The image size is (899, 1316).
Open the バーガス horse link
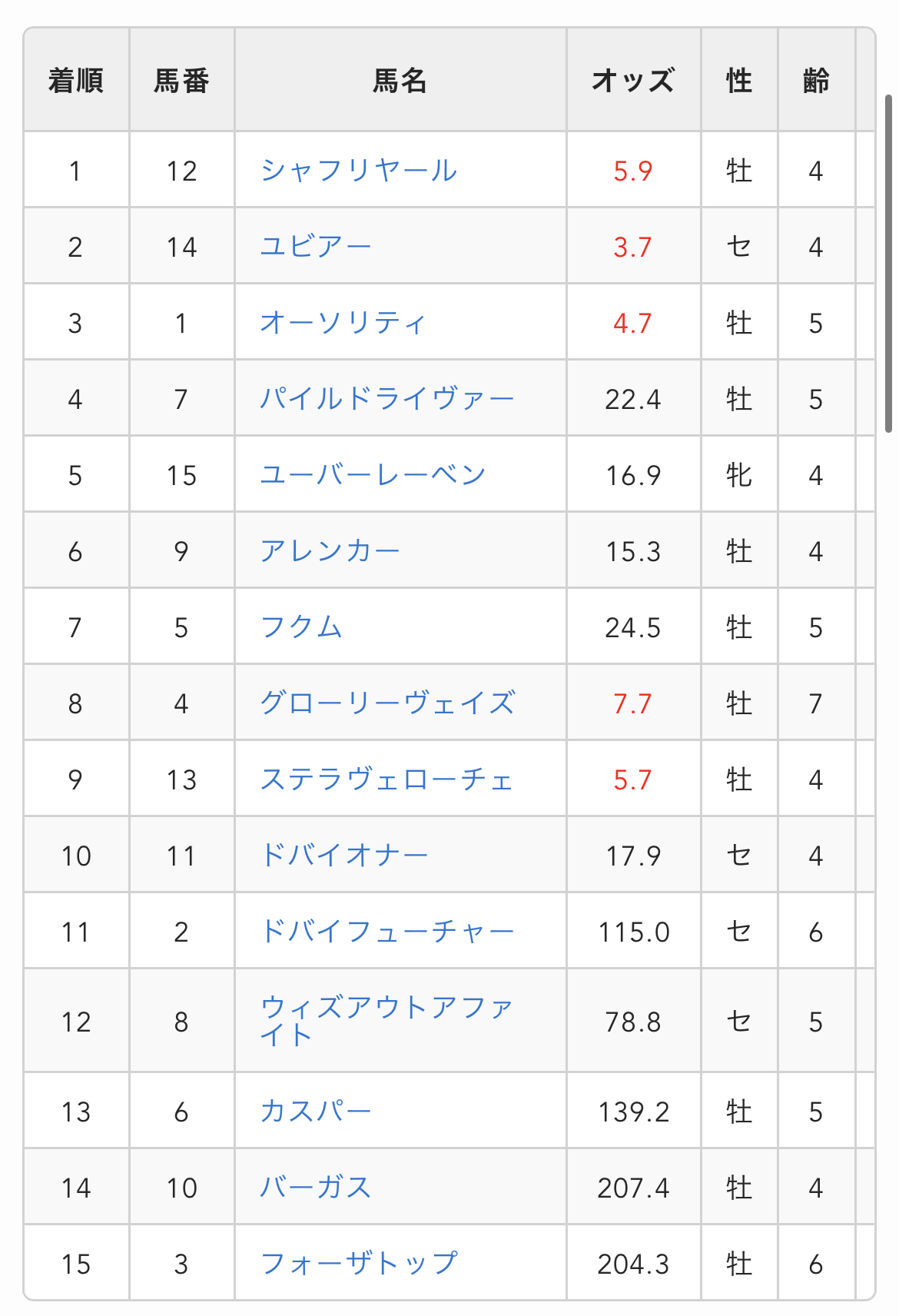316,1187
